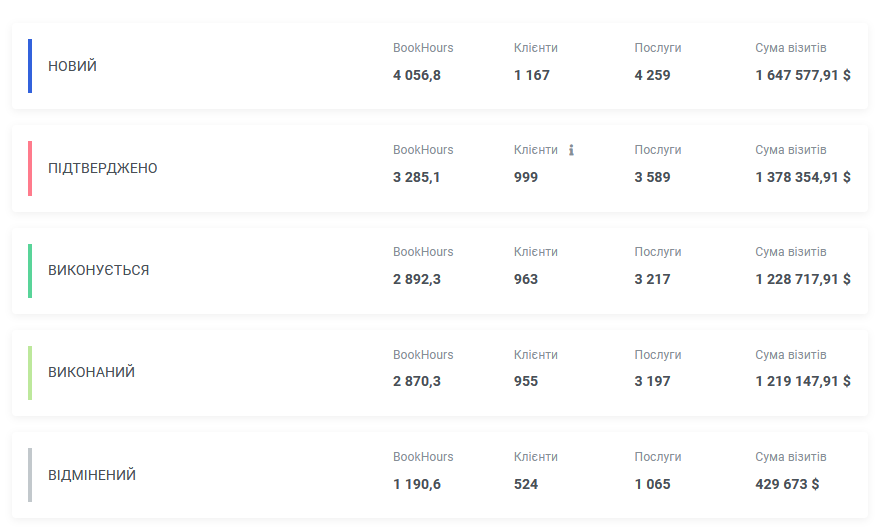Image resolution: width=875 pixels, height=530 pixels.
Task: Click the blue color bar of НОВИЙ
Action: (x=30, y=66)
